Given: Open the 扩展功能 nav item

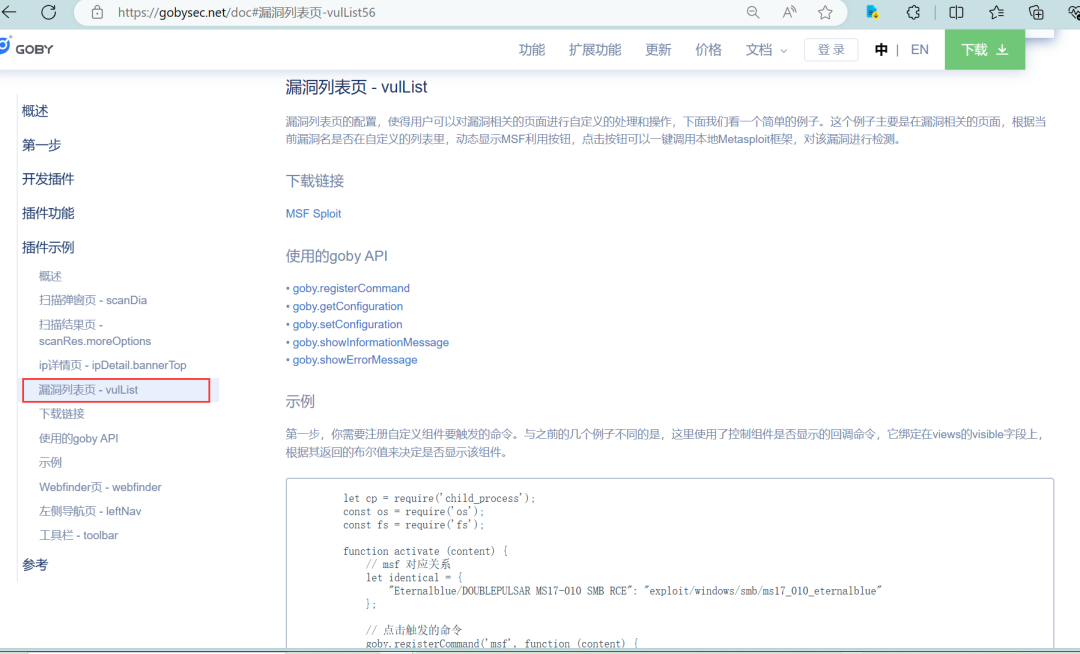Looking at the screenshot, I should [x=595, y=50].
